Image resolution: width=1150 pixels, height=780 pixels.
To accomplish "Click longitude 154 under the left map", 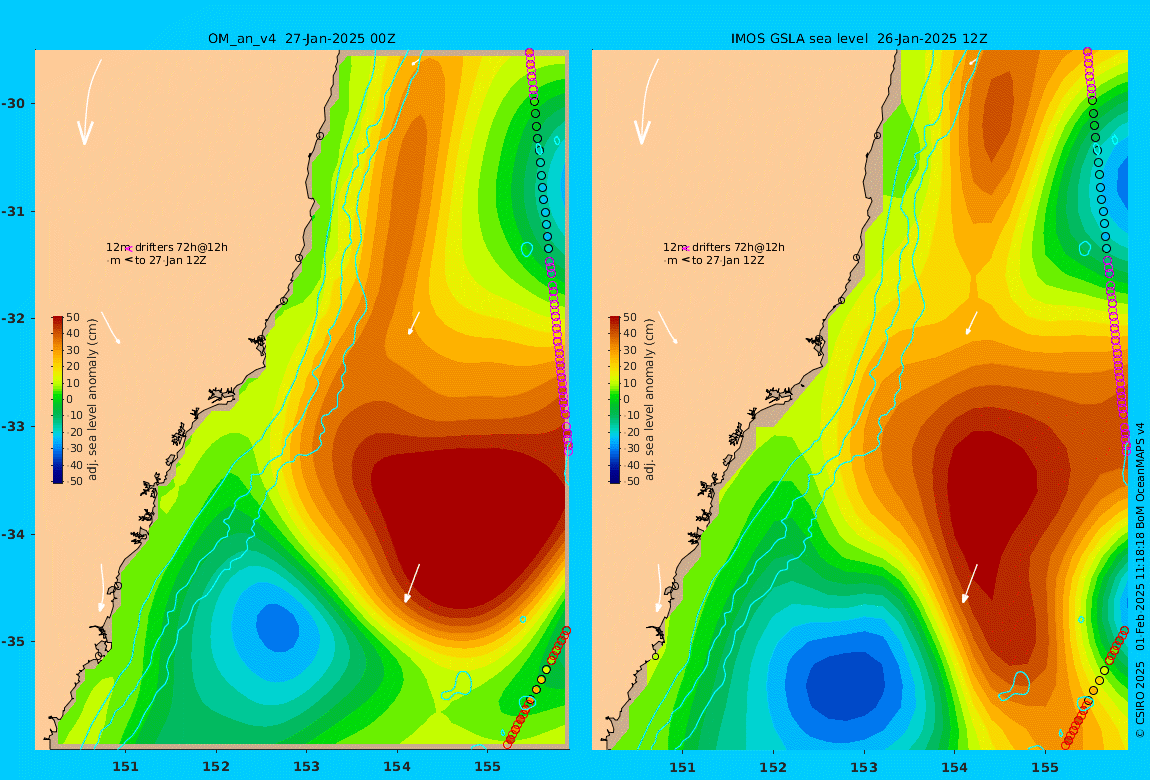I will (397, 767).
